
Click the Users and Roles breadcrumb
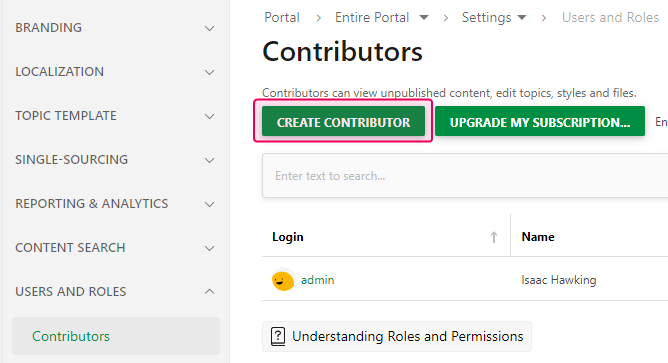click(x=610, y=17)
